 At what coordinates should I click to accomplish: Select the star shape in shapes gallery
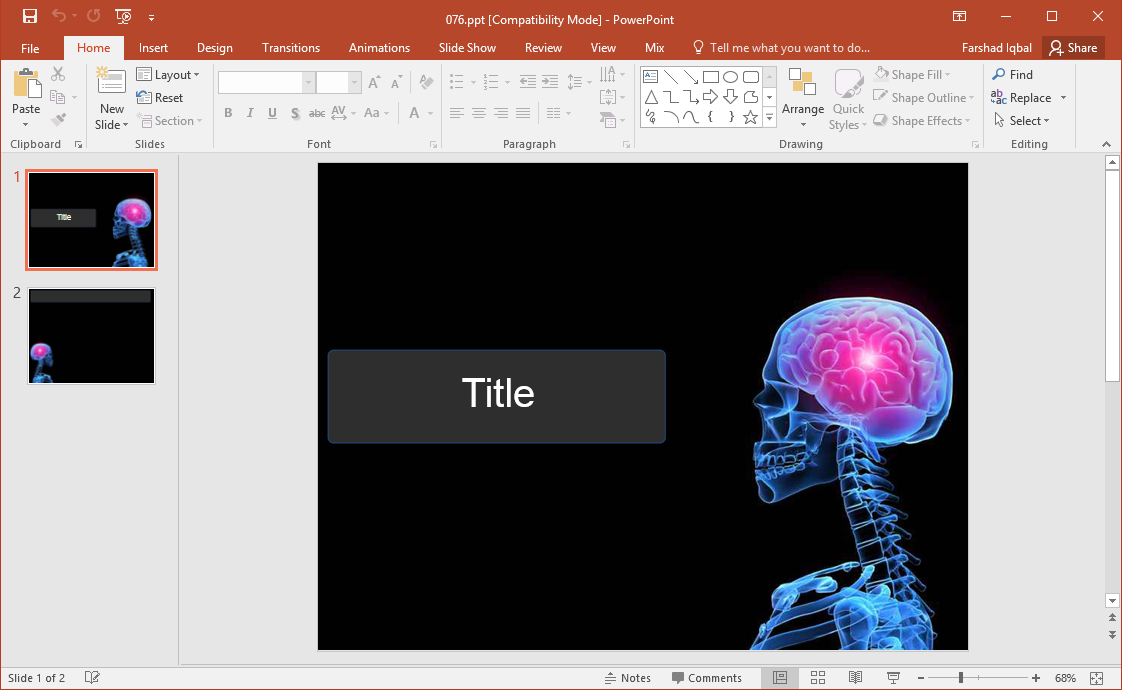click(750, 117)
